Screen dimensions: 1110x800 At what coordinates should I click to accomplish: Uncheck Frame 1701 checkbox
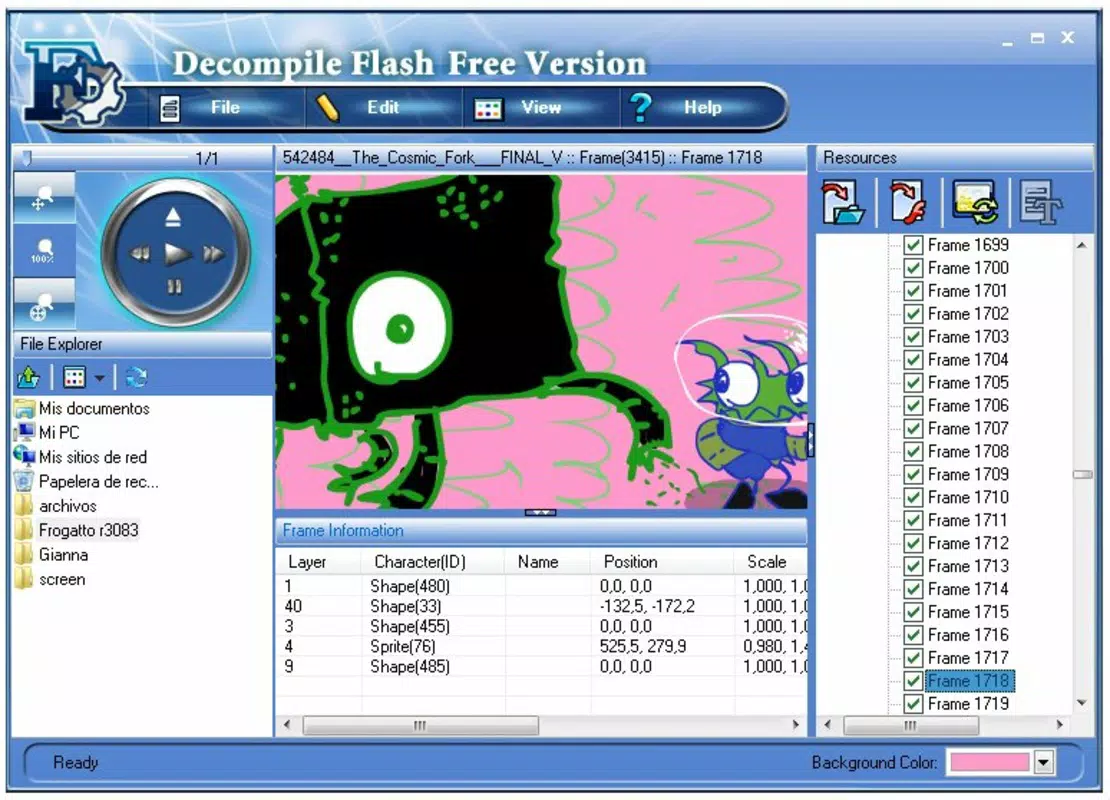point(913,291)
